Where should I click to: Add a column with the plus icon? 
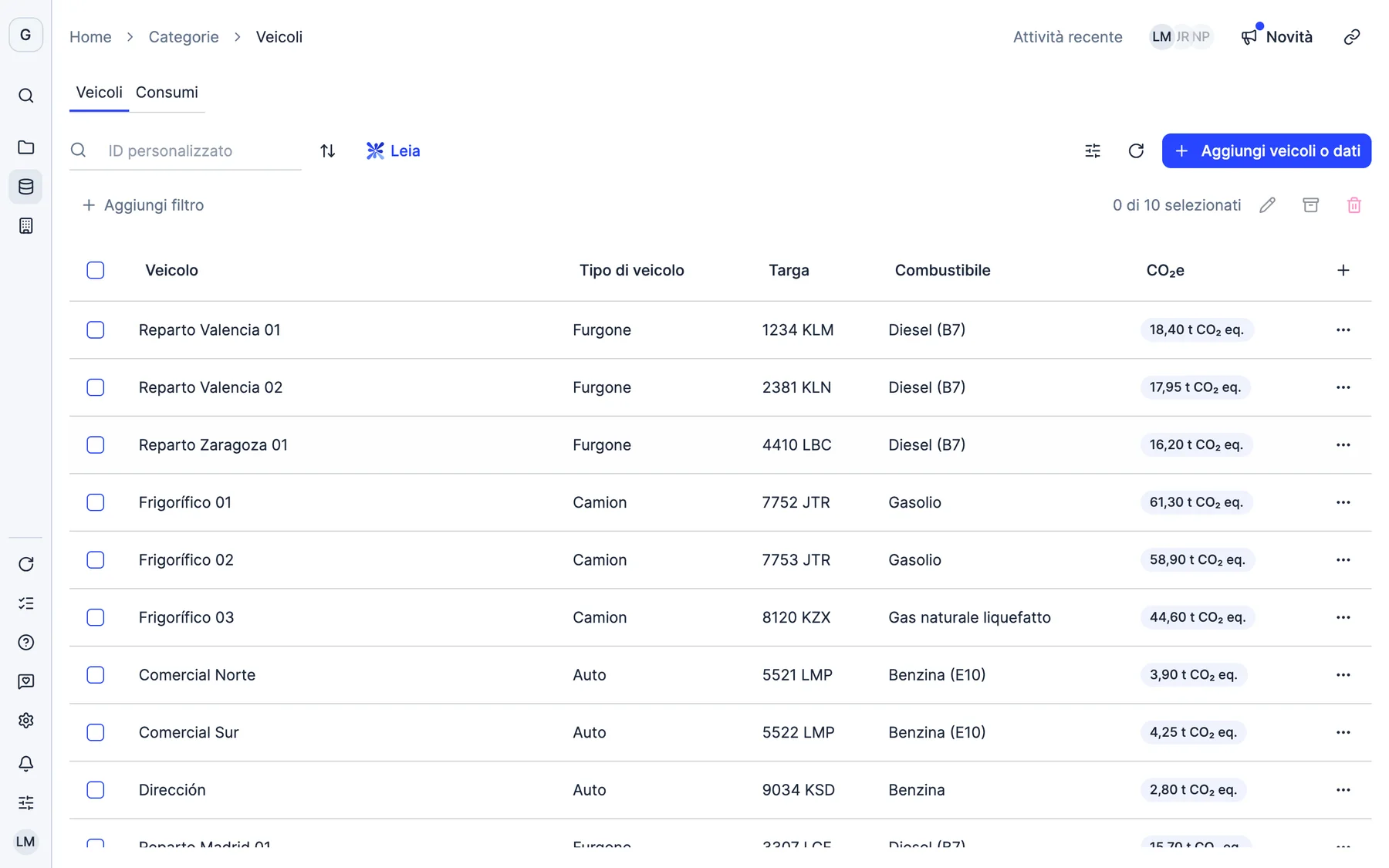1343,270
